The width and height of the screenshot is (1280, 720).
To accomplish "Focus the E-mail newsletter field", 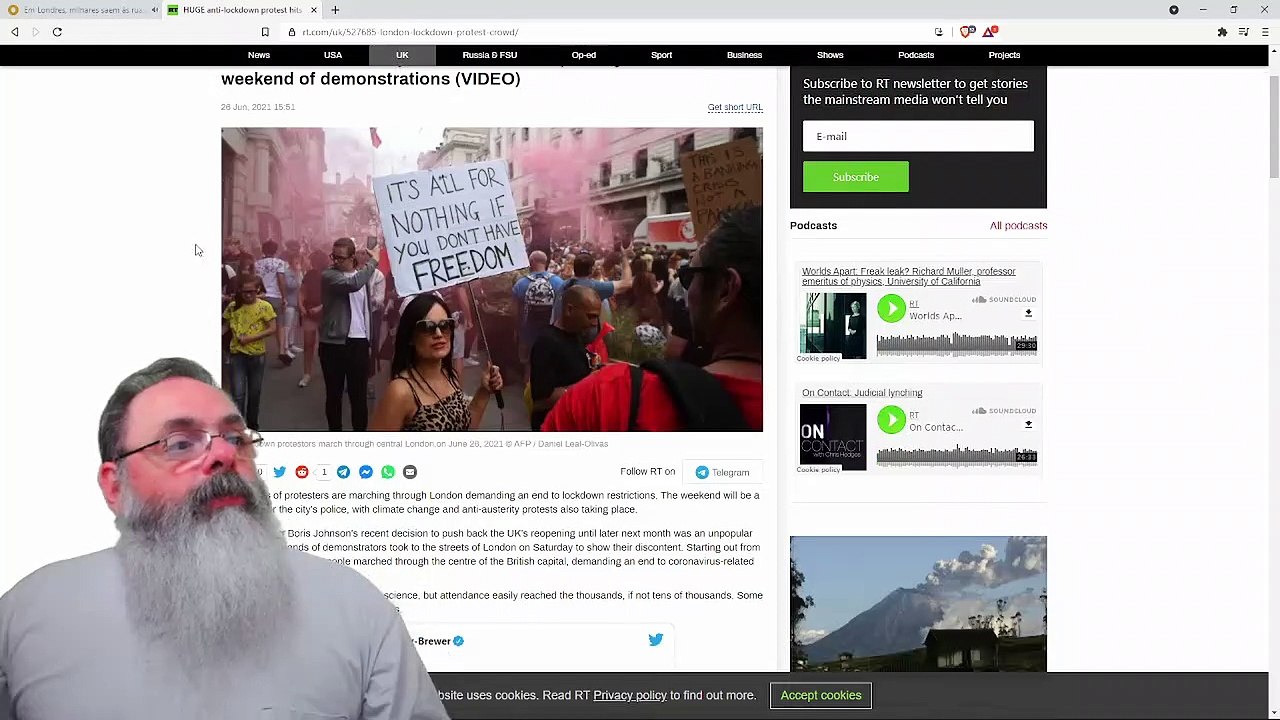I will click(x=918, y=136).
